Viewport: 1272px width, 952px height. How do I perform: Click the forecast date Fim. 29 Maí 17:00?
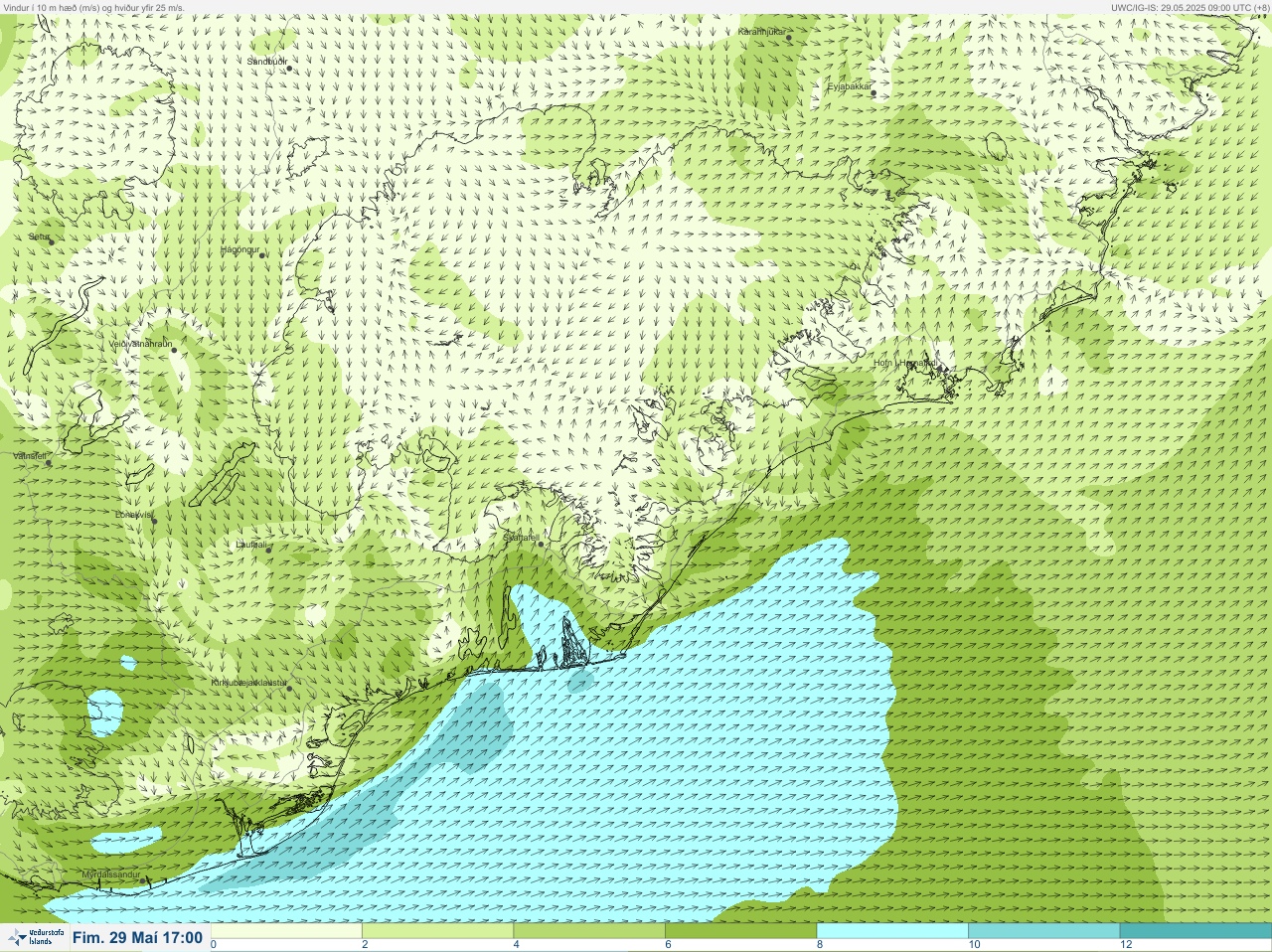click(138, 937)
